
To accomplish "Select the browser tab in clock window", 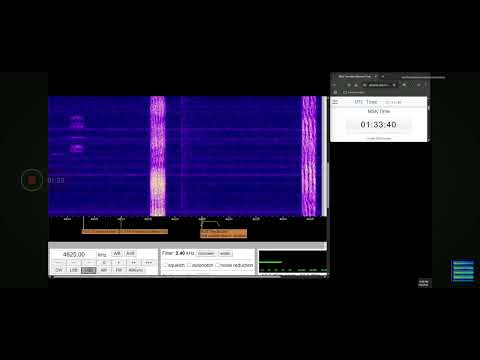I will pos(357,76).
